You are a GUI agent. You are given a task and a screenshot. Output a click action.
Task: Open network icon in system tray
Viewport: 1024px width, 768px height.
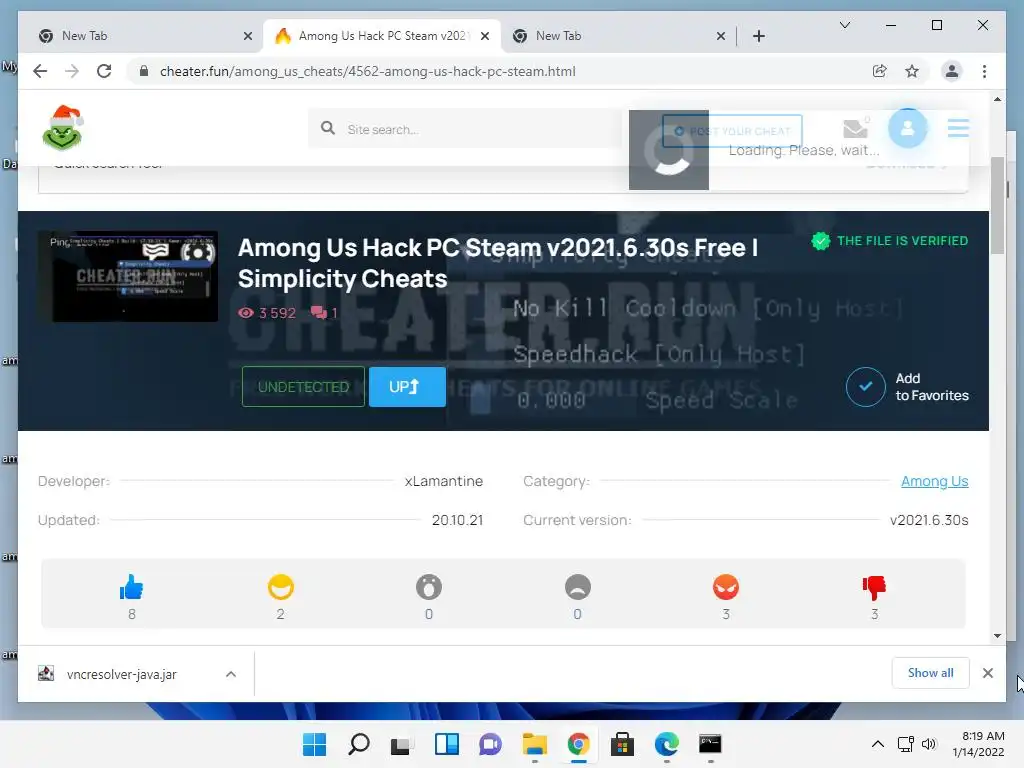click(x=905, y=744)
